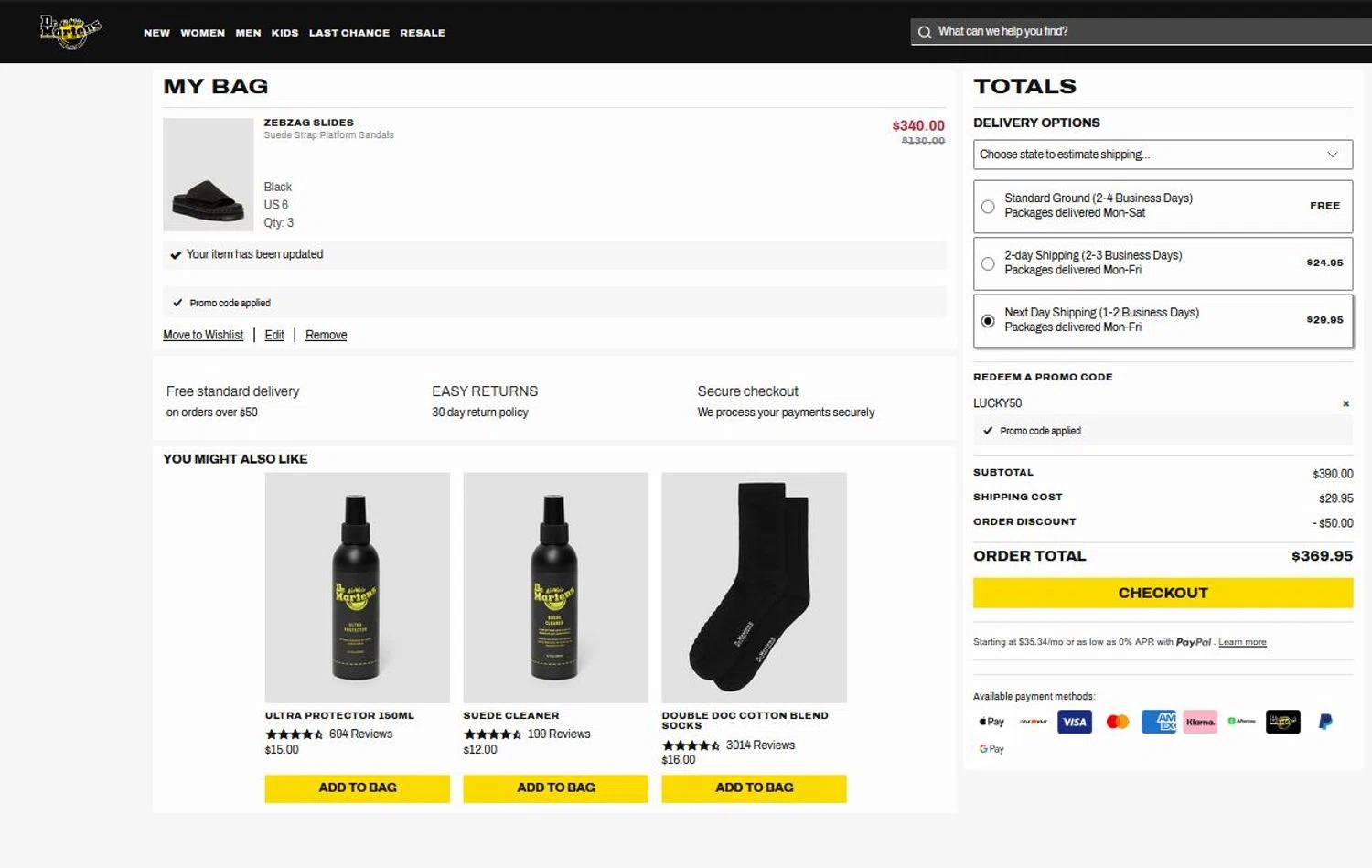Click the 'Qty: 3' quantity text
This screenshot has height=868, width=1372.
click(x=279, y=223)
